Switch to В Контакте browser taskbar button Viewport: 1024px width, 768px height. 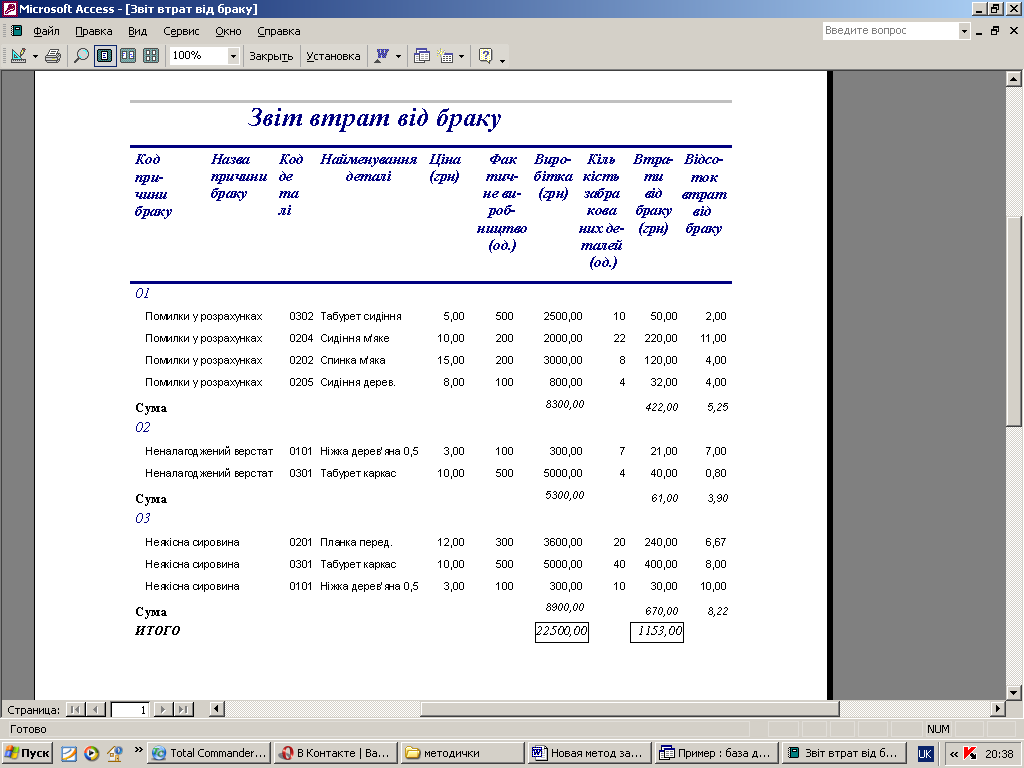[335, 753]
